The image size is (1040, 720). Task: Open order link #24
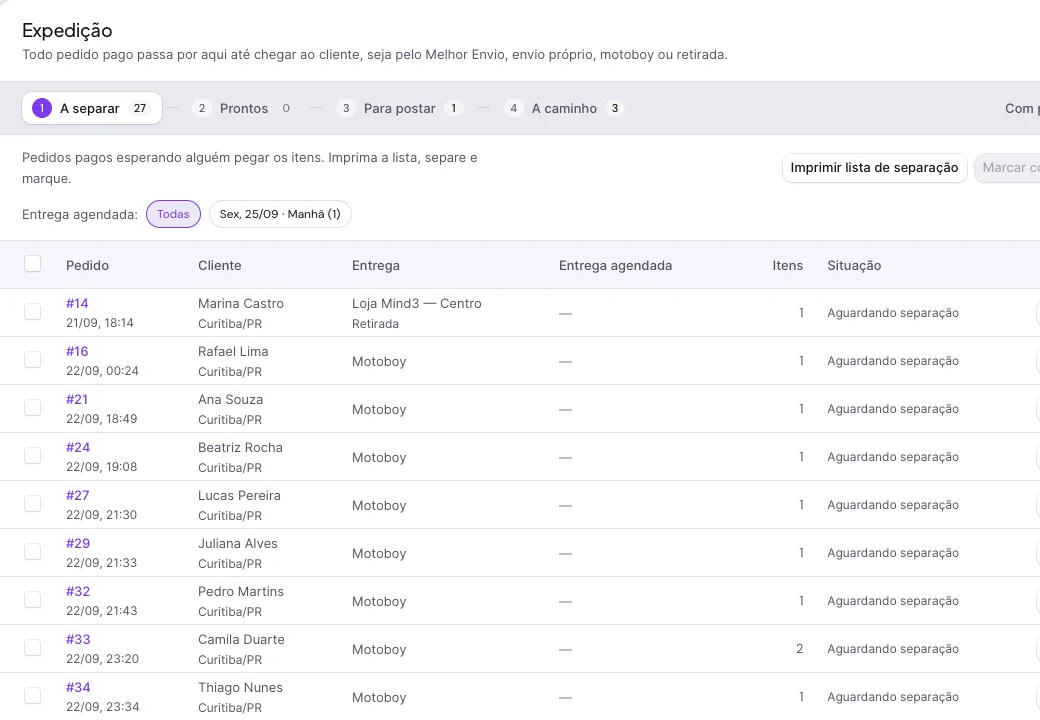78,448
